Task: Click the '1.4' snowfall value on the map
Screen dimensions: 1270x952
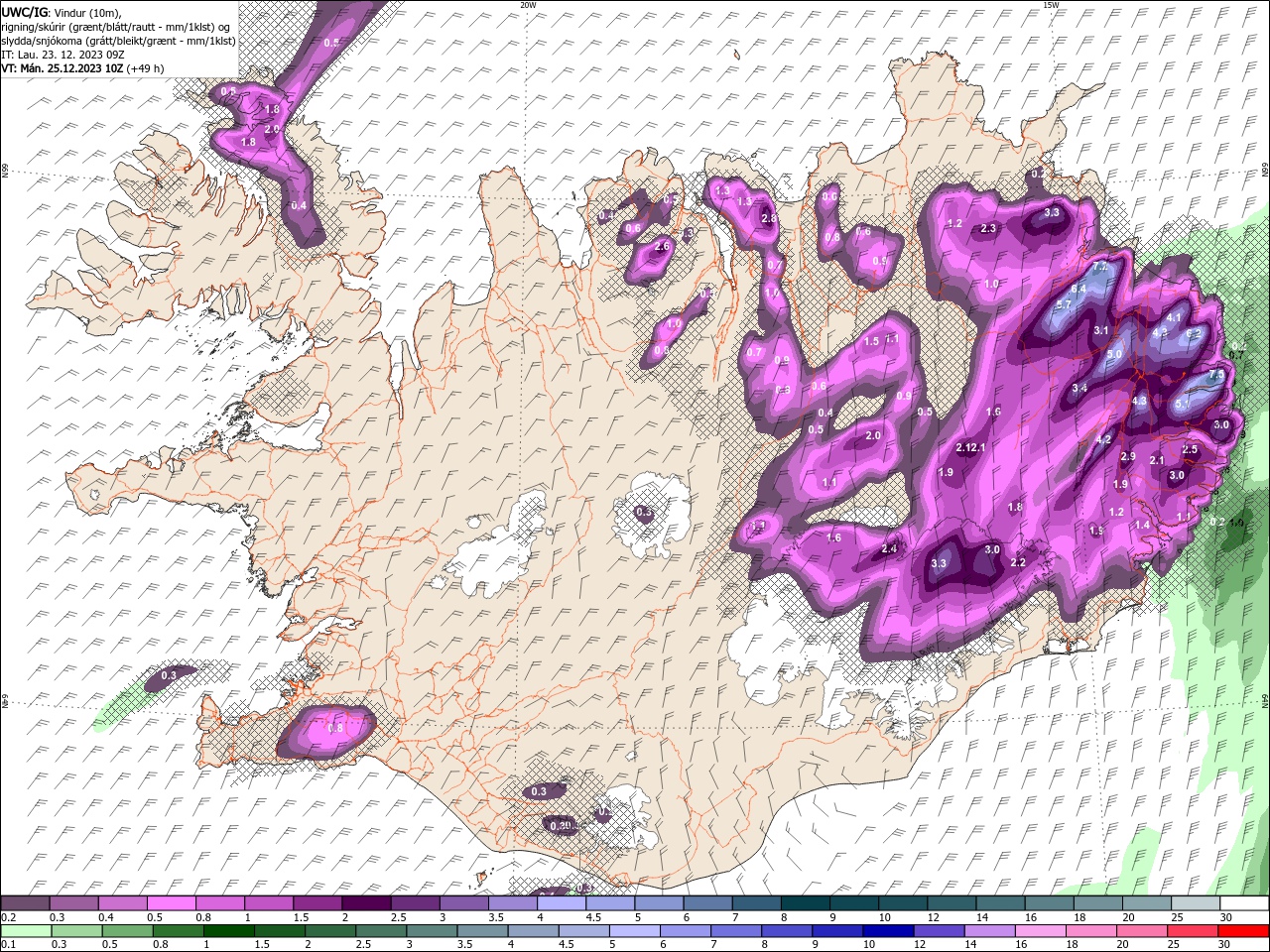Action: point(1142,526)
